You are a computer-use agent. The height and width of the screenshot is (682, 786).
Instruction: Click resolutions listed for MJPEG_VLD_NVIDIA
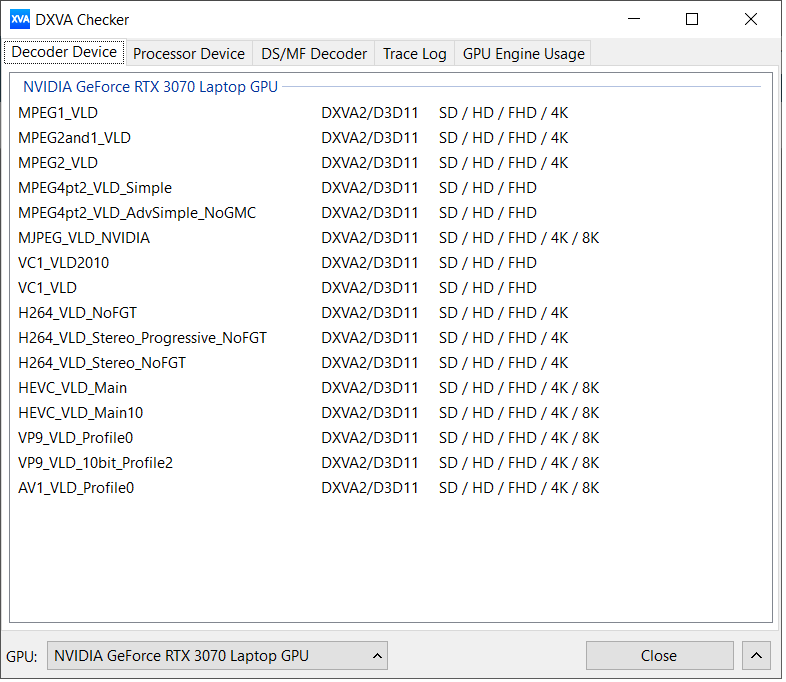[520, 239]
